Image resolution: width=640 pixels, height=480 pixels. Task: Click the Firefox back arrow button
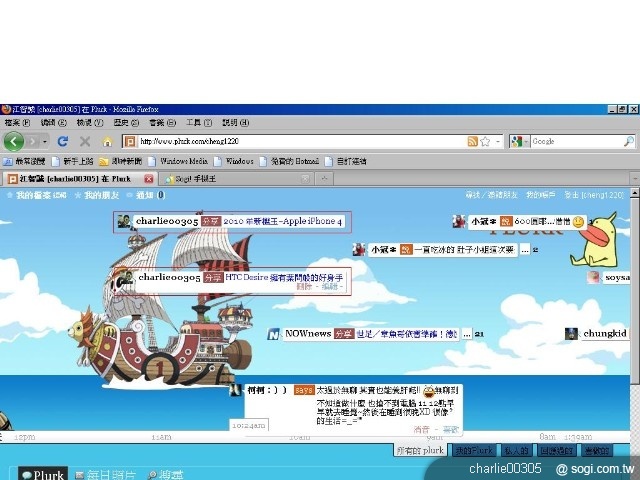pos(14,141)
